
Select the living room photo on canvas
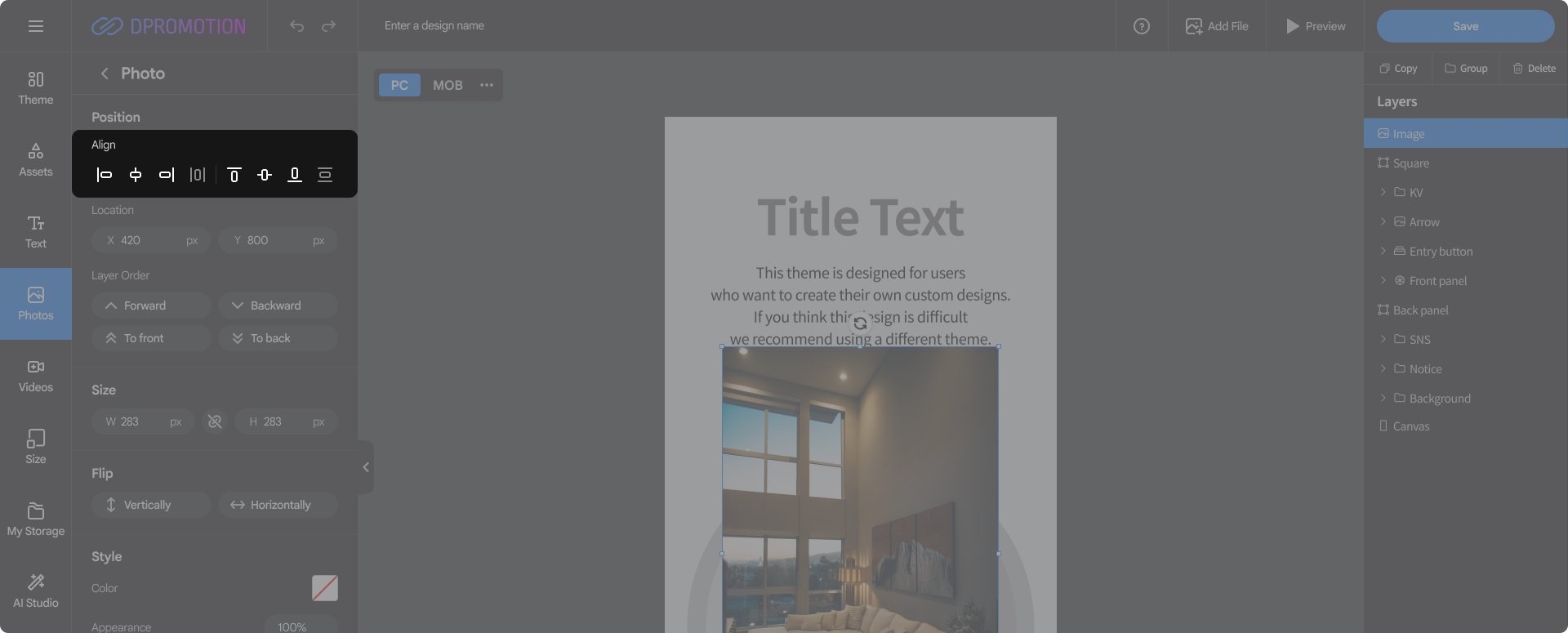click(860, 490)
